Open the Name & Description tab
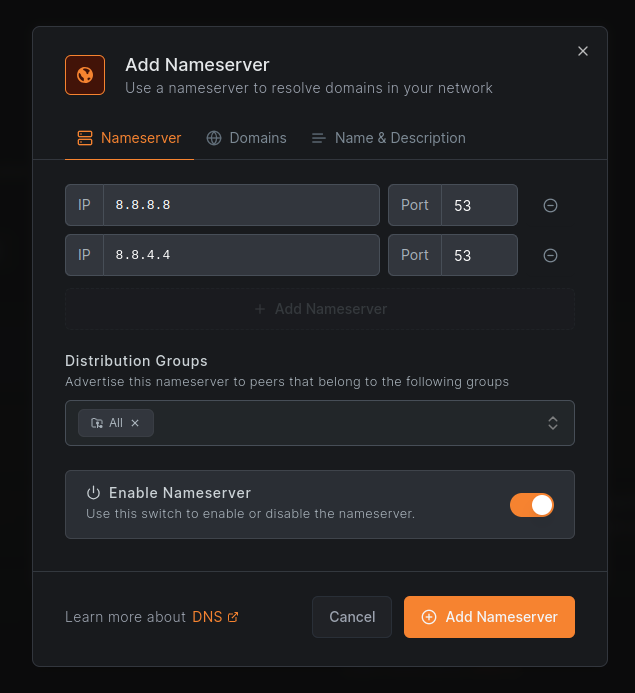 tap(388, 138)
